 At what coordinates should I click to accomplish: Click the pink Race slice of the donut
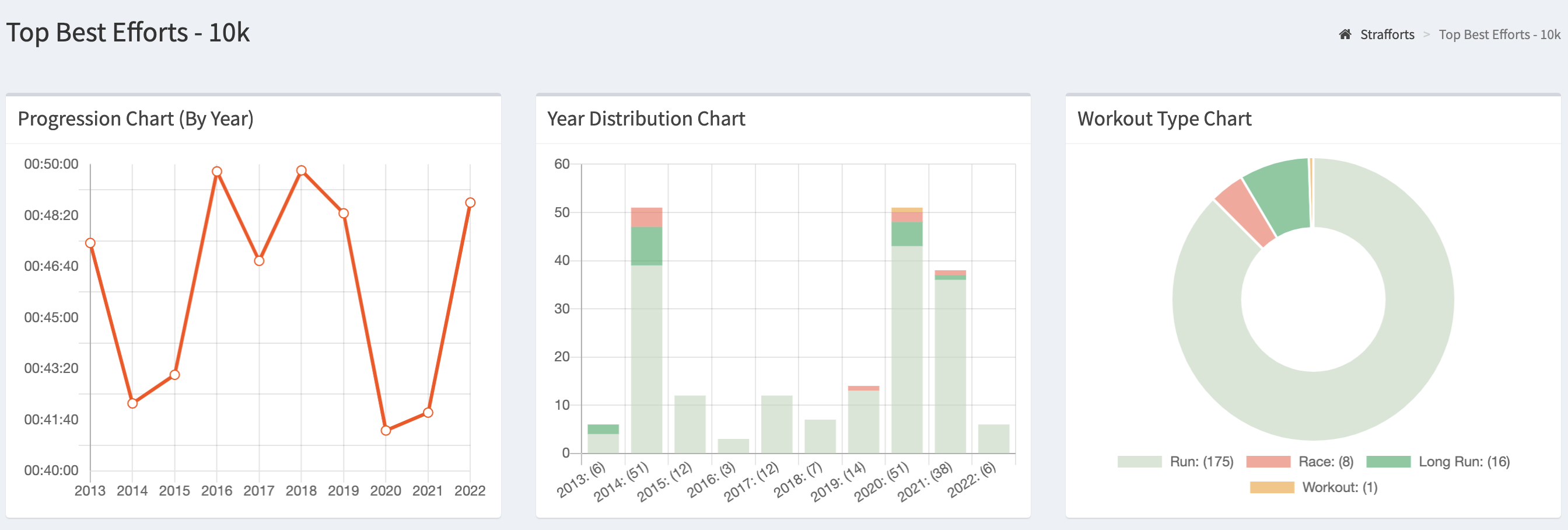[x=1246, y=212]
